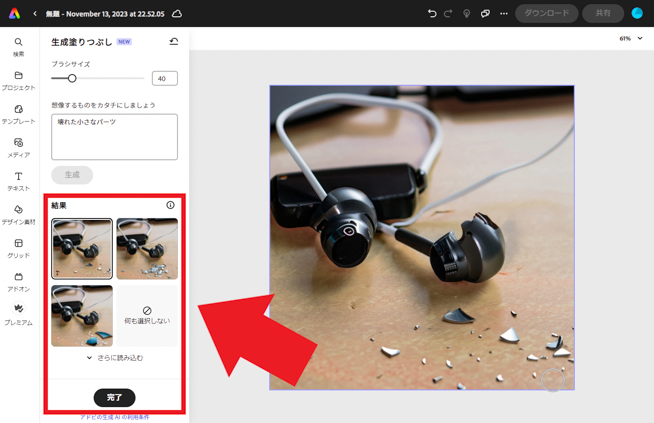The image size is (654, 423).
Task: Click the prompt text field
Action: pyautogui.click(x=114, y=136)
